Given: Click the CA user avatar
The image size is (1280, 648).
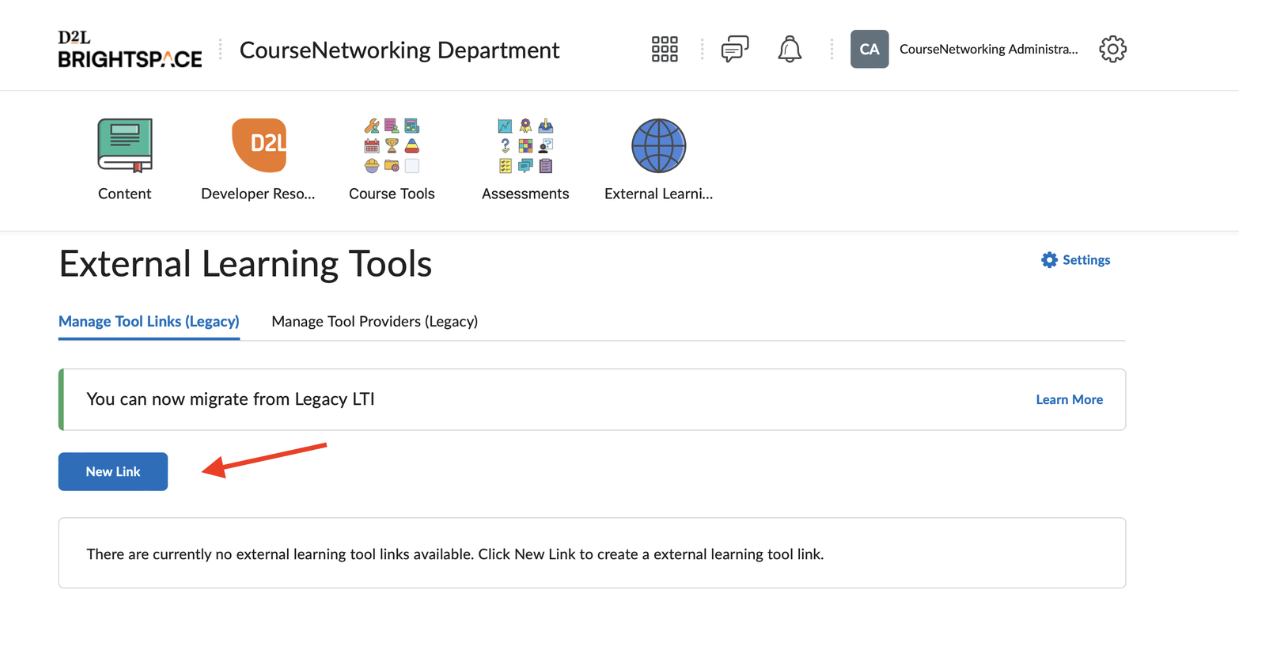Looking at the screenshot, I should pyautogui.click(x=869, y=49).
